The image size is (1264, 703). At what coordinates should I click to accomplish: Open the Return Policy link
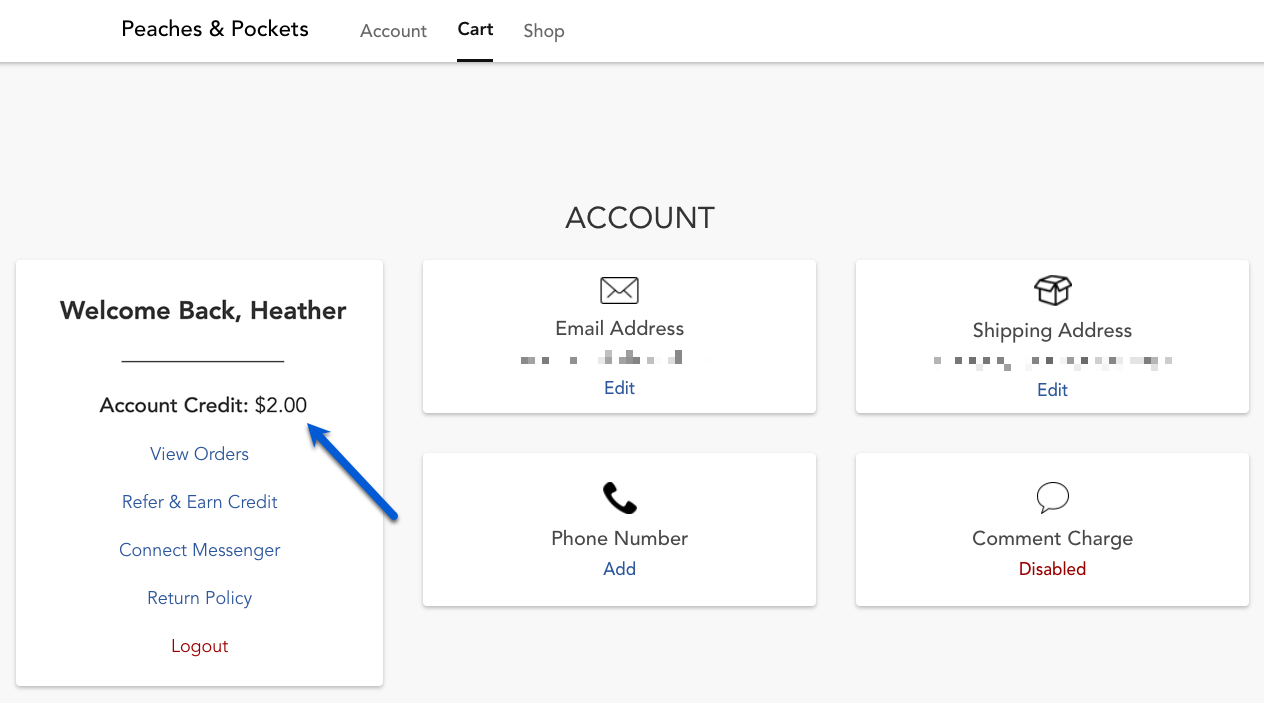point(199,598)
